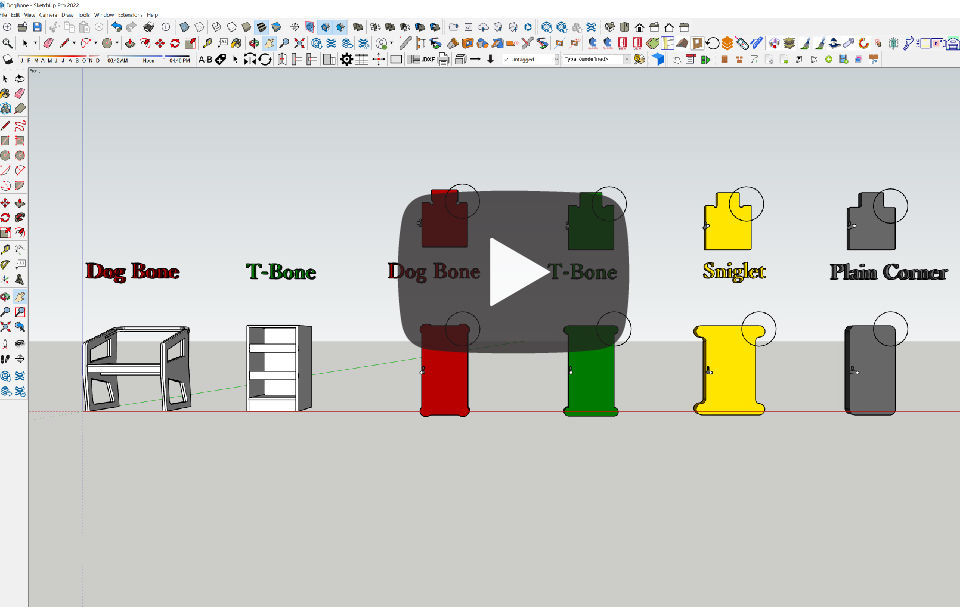
Task: Adjust the shadow time of day slider
Action: pyautogui.click(x=148, y=59)
